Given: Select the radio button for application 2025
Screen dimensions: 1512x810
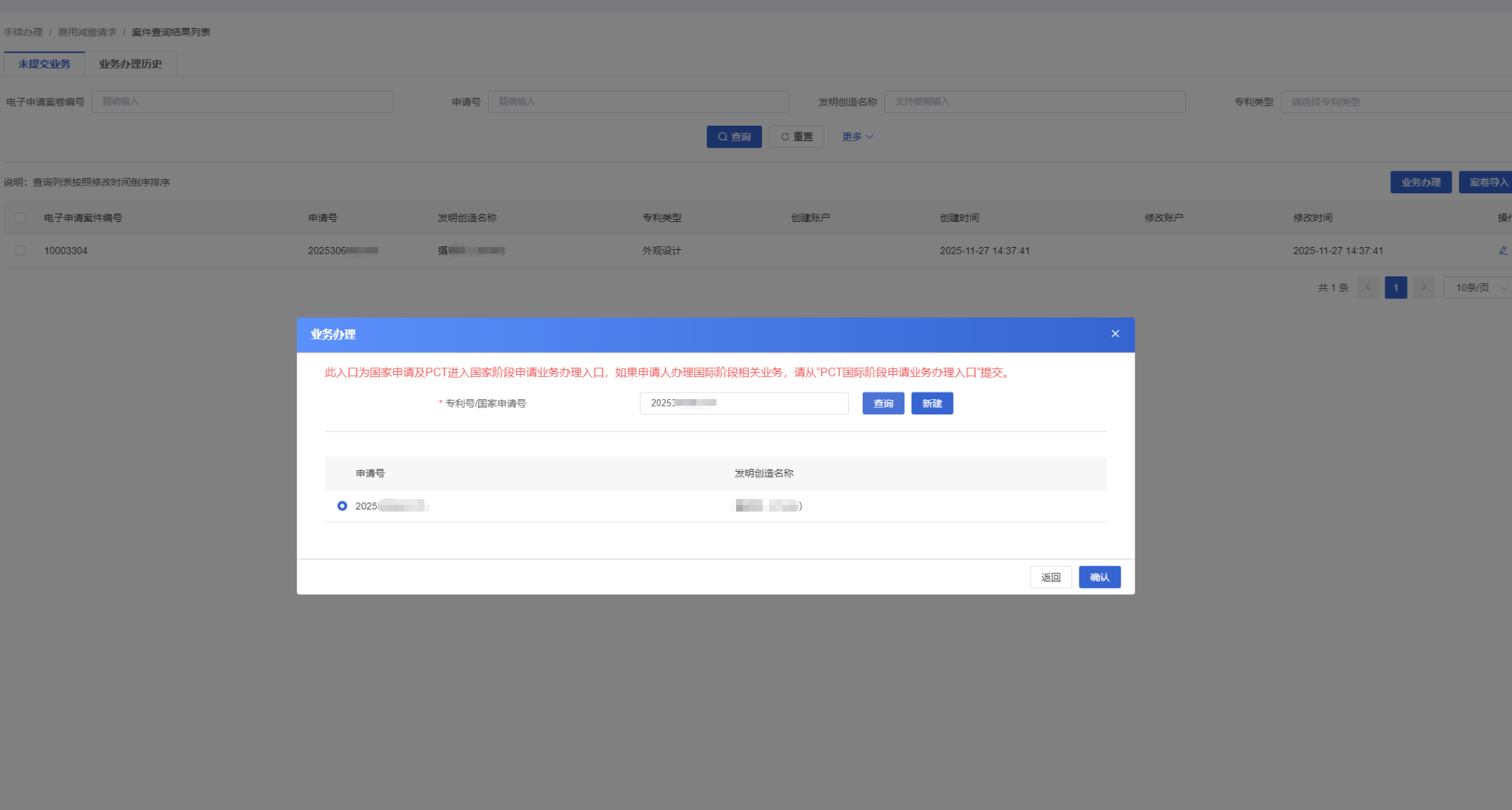Looking at the screenshot, I should (x=342, y=506).
